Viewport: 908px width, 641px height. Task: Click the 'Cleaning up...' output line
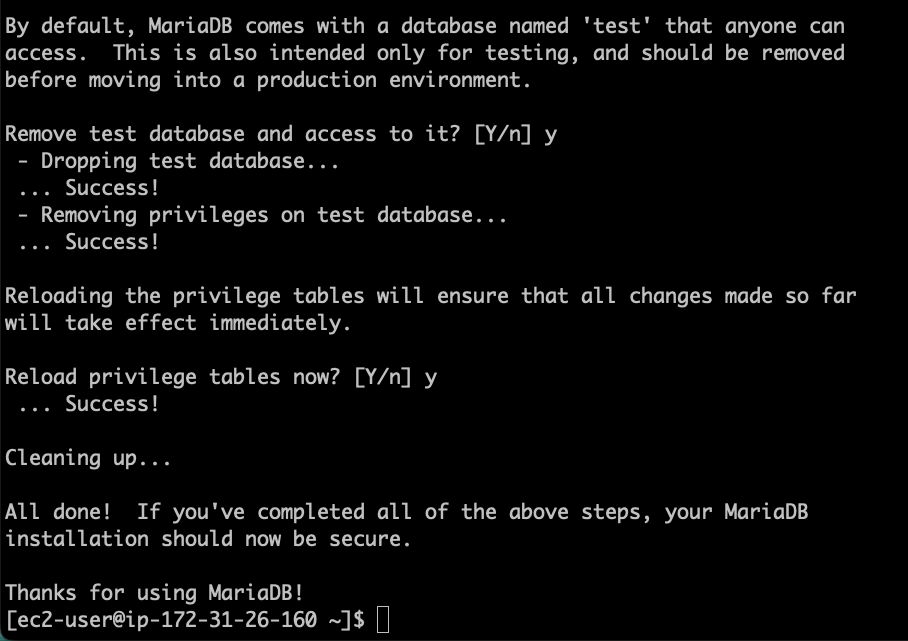point(88,458)
